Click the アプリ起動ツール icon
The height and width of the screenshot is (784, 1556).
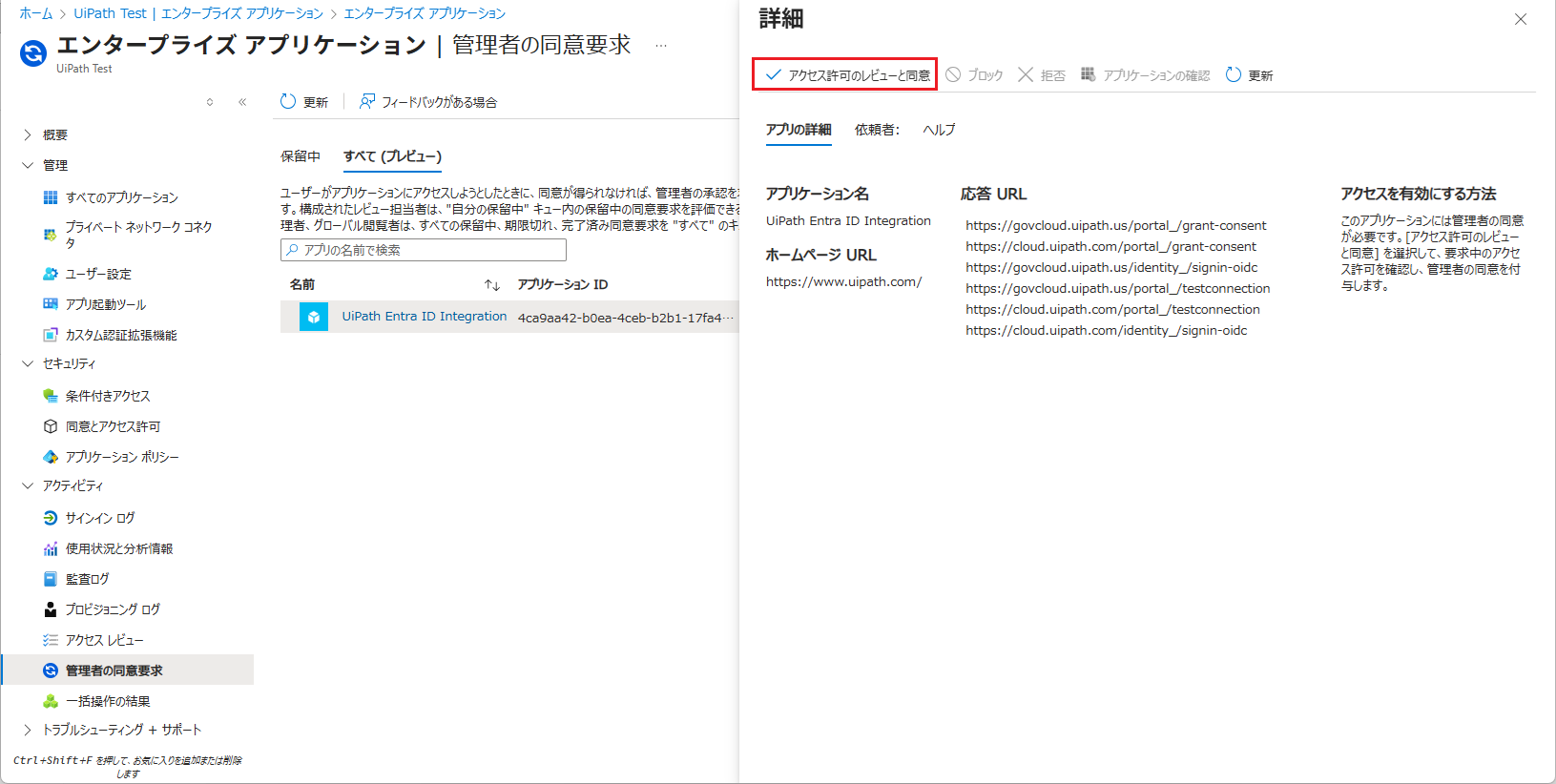[51, 304]
